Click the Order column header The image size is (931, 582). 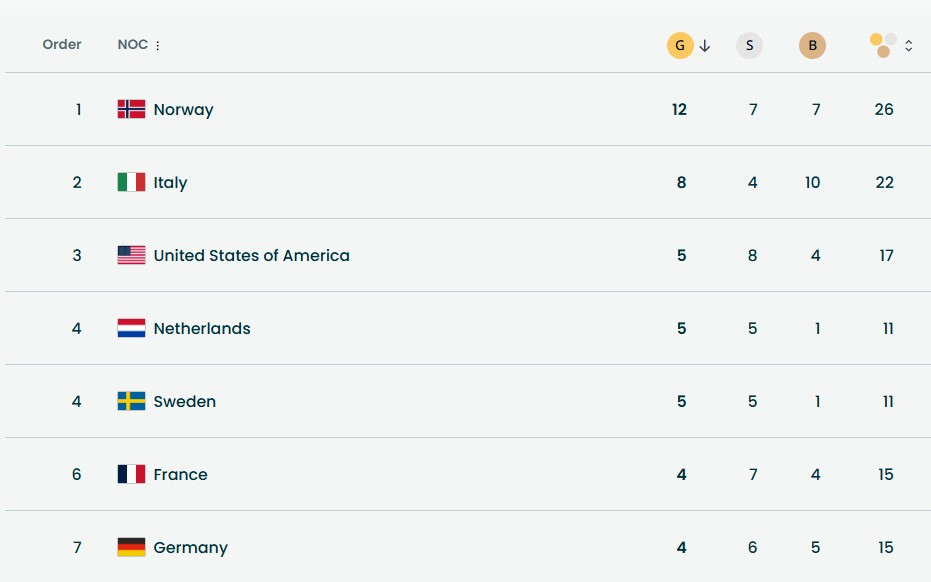pyautogui.click(x=62, y=45)
